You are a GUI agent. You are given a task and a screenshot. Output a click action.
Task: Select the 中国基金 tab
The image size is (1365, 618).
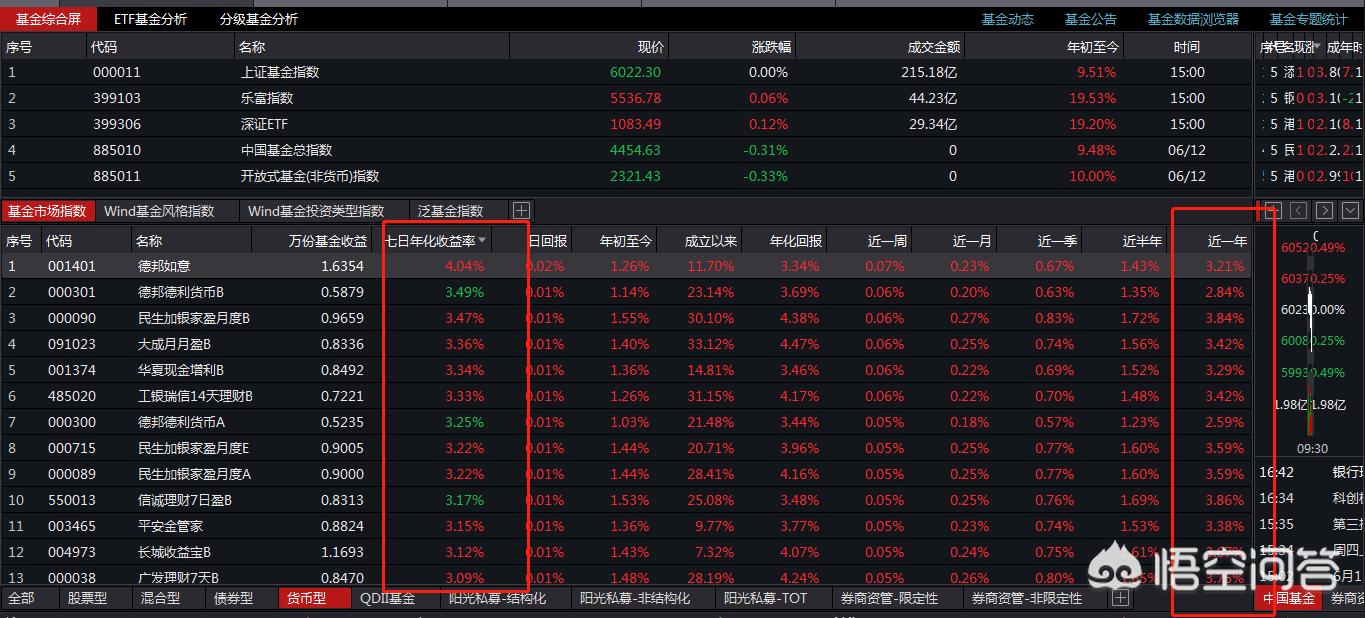pos(1288,598)
